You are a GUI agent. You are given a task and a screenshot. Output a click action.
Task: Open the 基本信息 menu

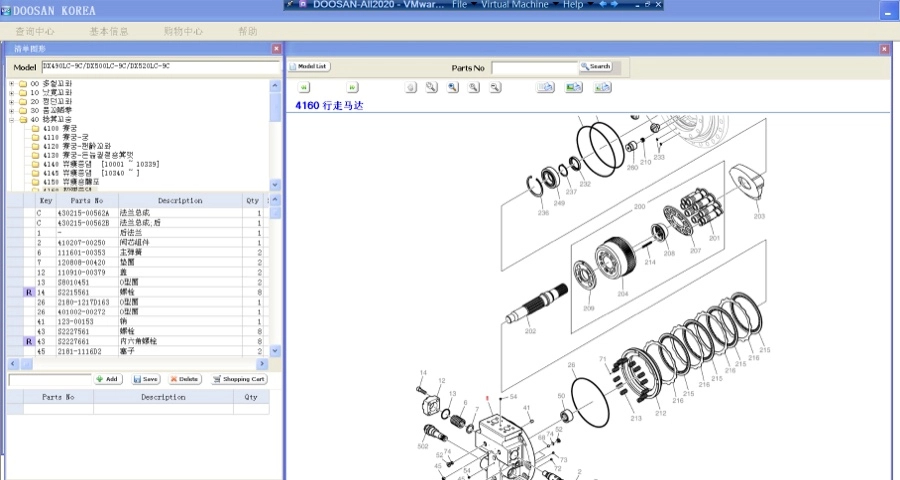[x=109, y=31]
